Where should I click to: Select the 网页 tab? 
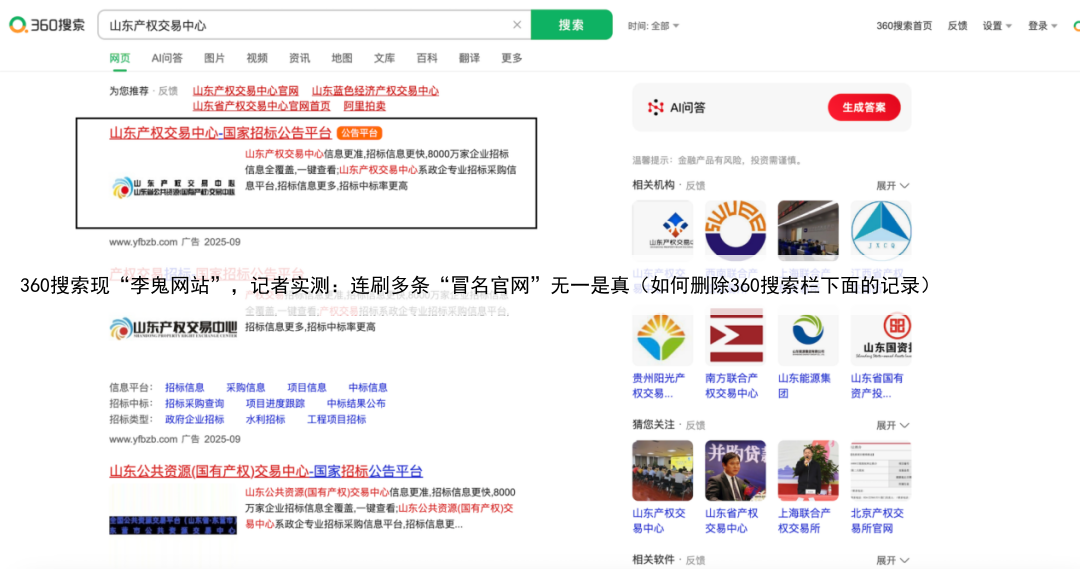pyautogui.click(x=120, y=59)
